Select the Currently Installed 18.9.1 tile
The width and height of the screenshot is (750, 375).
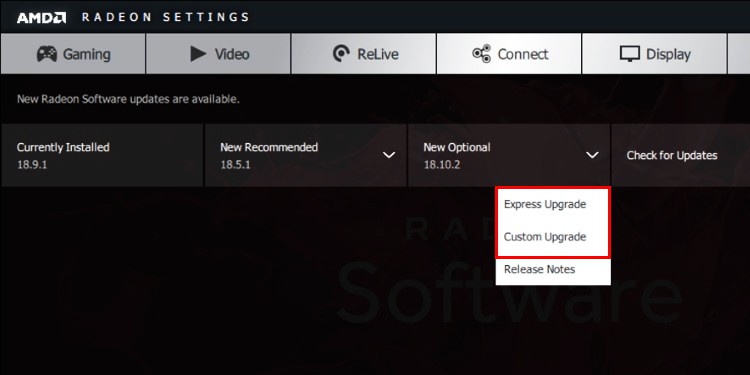[x=102, y=155]
